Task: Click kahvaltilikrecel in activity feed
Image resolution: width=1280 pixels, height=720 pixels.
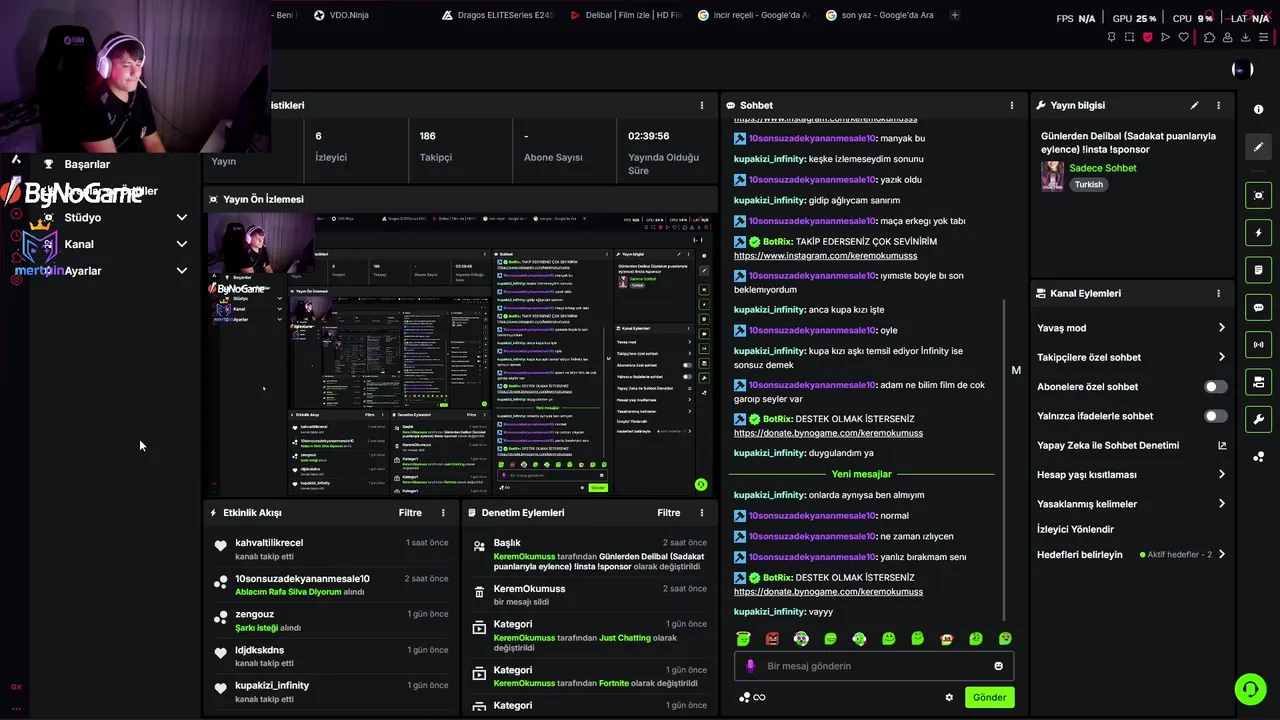Action: pos(269,543)
